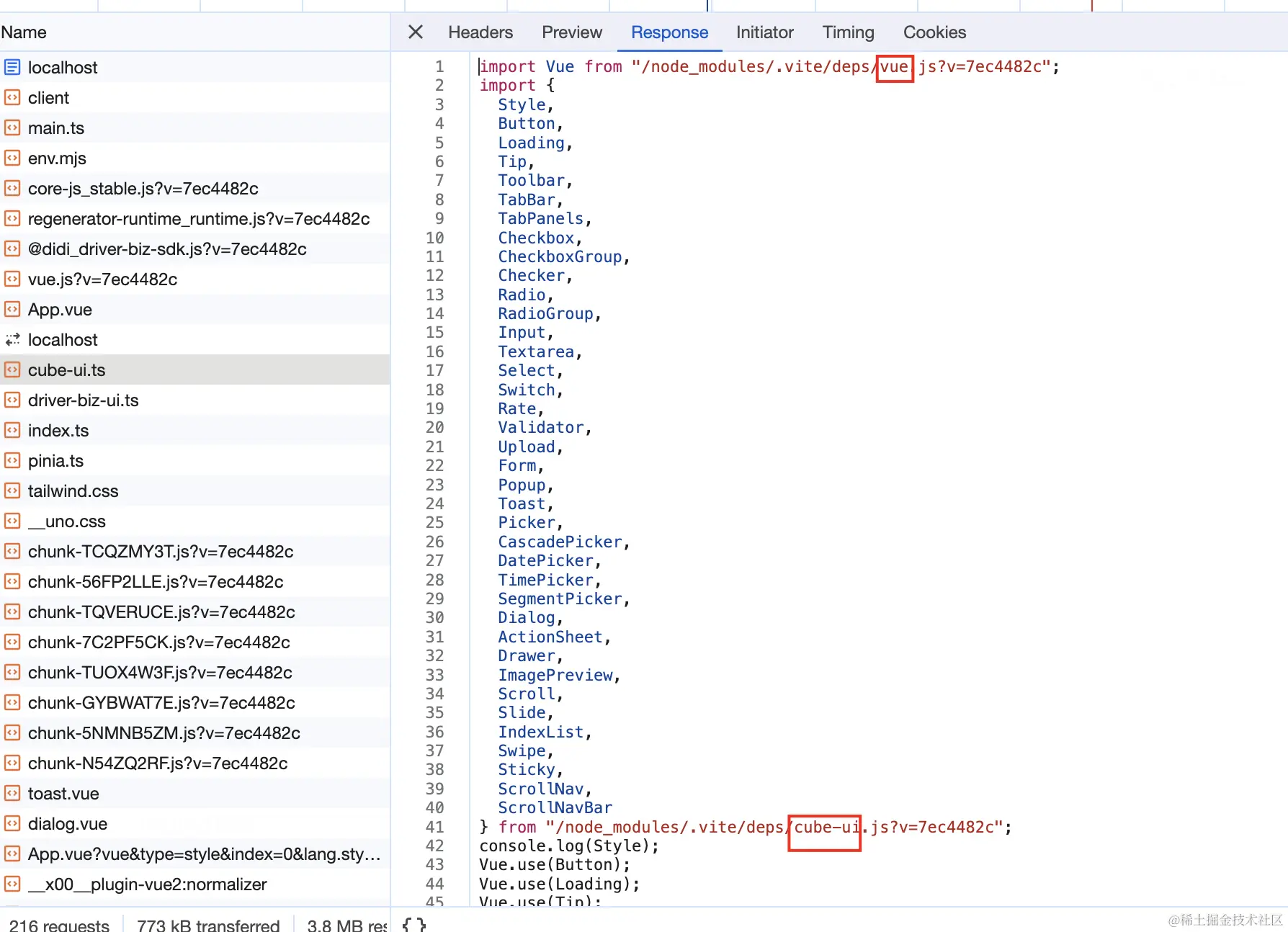Select the __uno.css request
Viewport: 1288px width, 932px height.
point(195,521)
